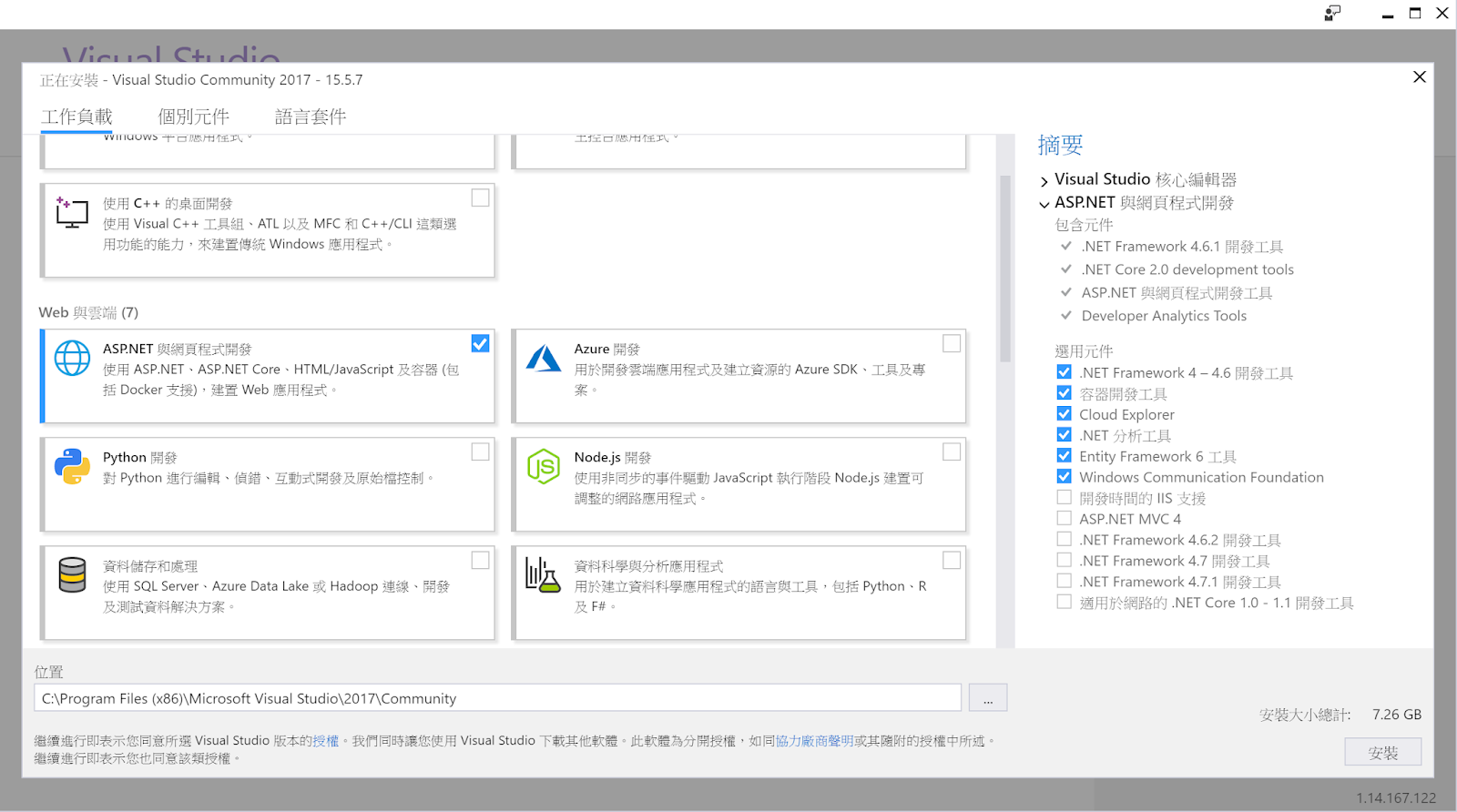The height and width of the screenshot is (812, 1457).
Task: Open the 協力廠商聲明 link
Action: click(814, 741)
